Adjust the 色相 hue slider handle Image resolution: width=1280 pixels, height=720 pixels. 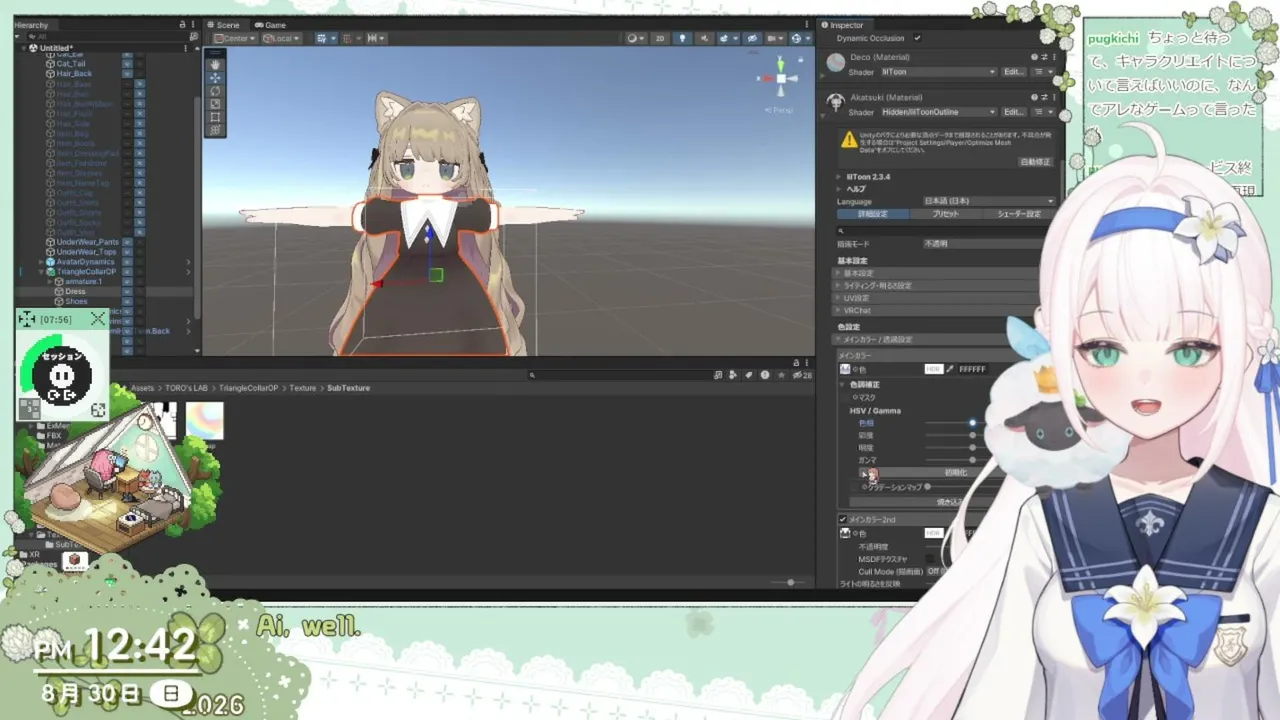pyautogui.click(x=972, y=423)
